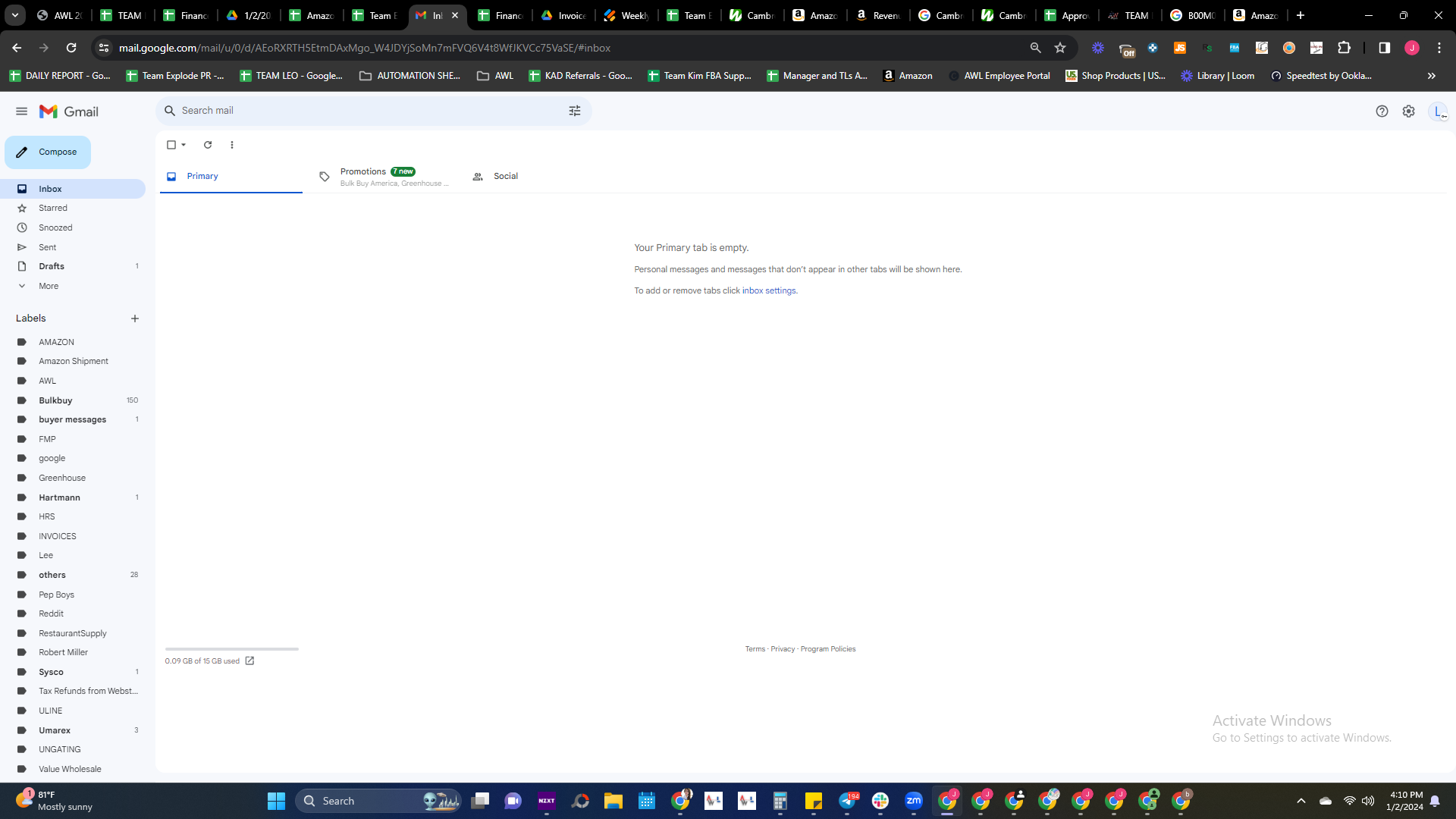The image size is (1456, 819).
Task: Reload the page in Chrome
Action: pos(71,48)
